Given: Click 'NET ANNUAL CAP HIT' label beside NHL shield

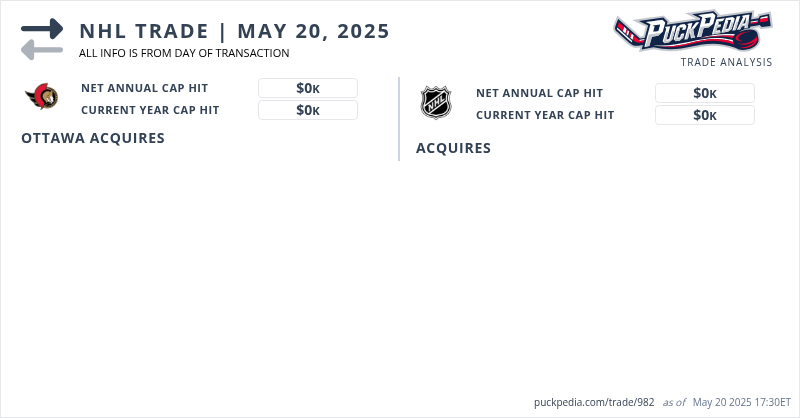Looking at the screenshot, I should (540, 93).
